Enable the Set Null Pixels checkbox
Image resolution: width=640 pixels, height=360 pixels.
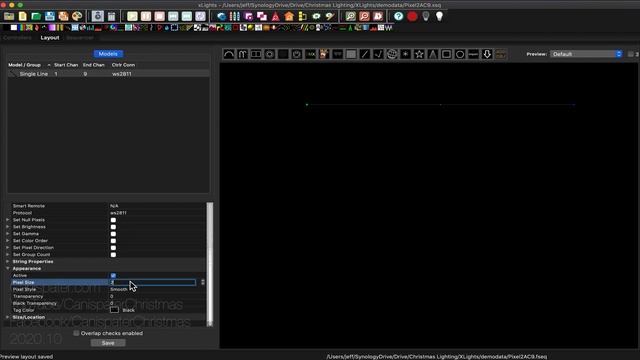[x=113, y=220]
